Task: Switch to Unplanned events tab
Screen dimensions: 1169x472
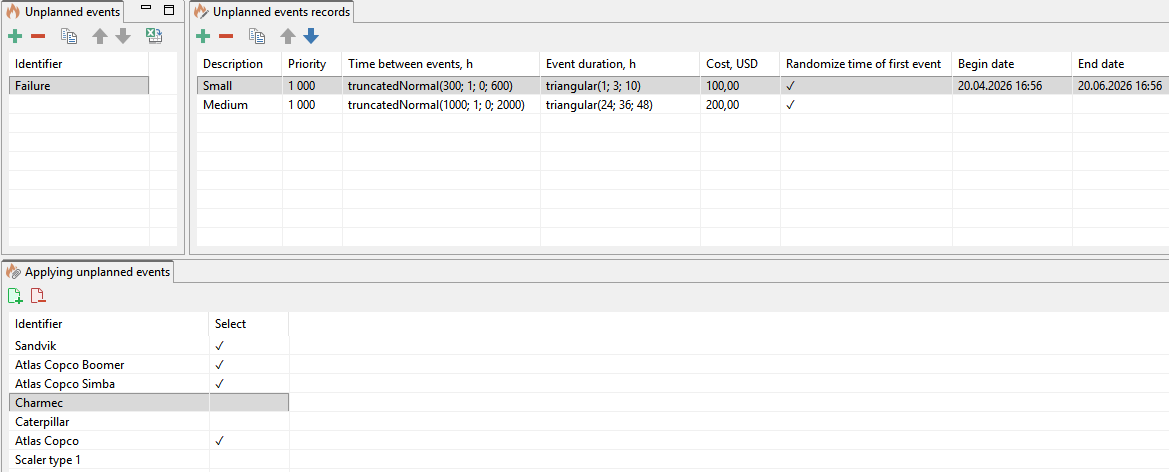Action: pos(63,11)
